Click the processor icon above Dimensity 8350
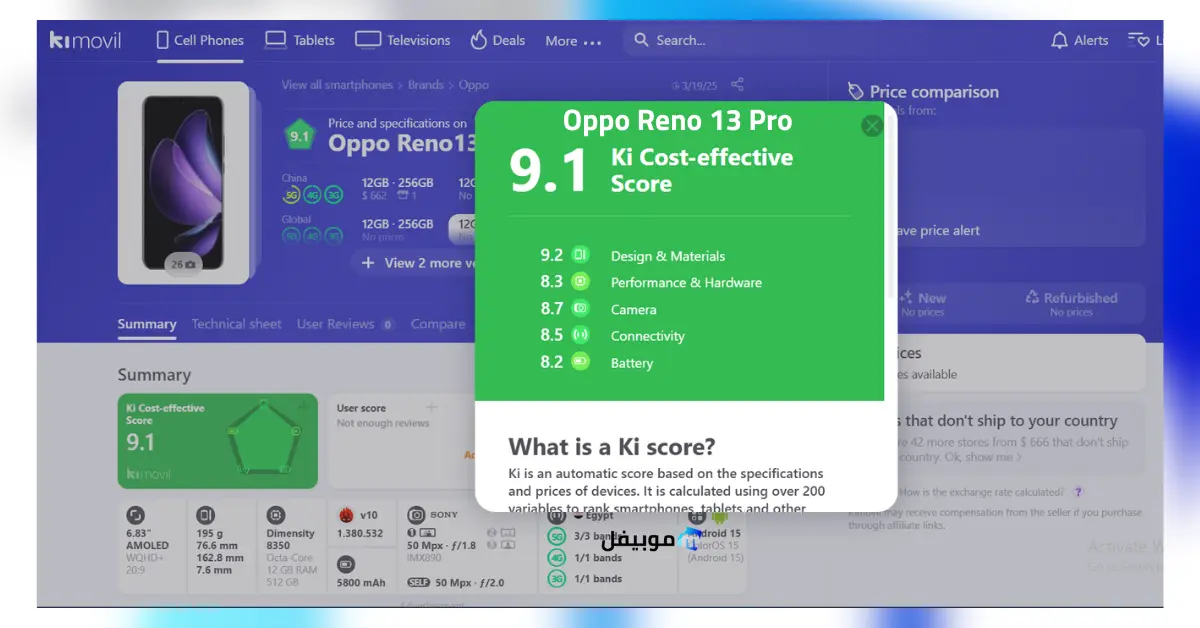 pyautogui.click(x=276, y=515)
